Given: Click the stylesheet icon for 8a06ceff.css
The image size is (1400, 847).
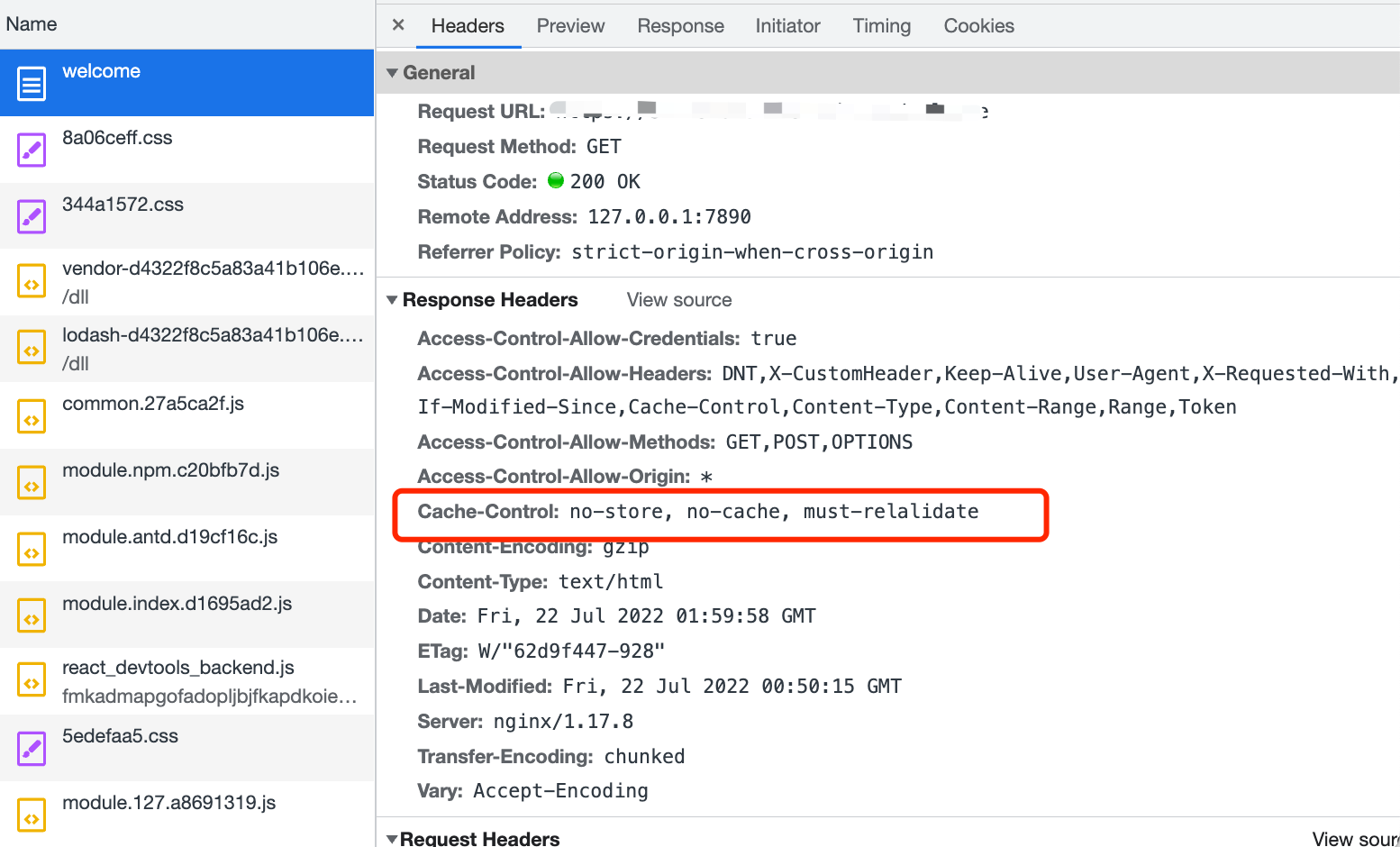Looking at the screenshot, I should coord(32,150).
